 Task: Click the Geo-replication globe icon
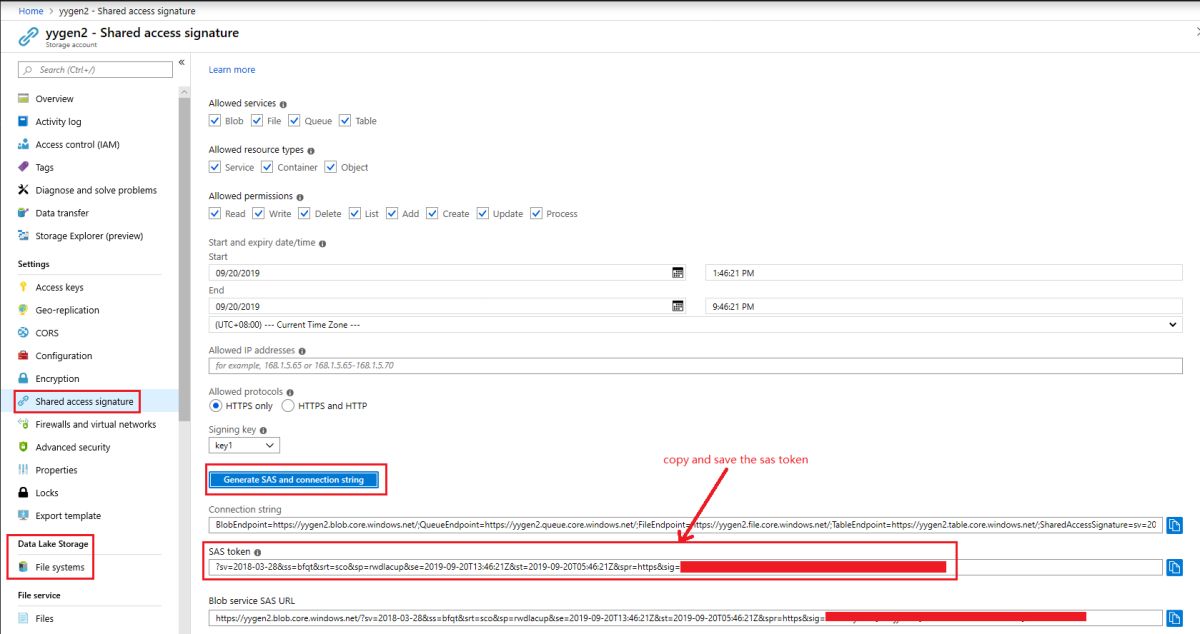coord(23,310)
